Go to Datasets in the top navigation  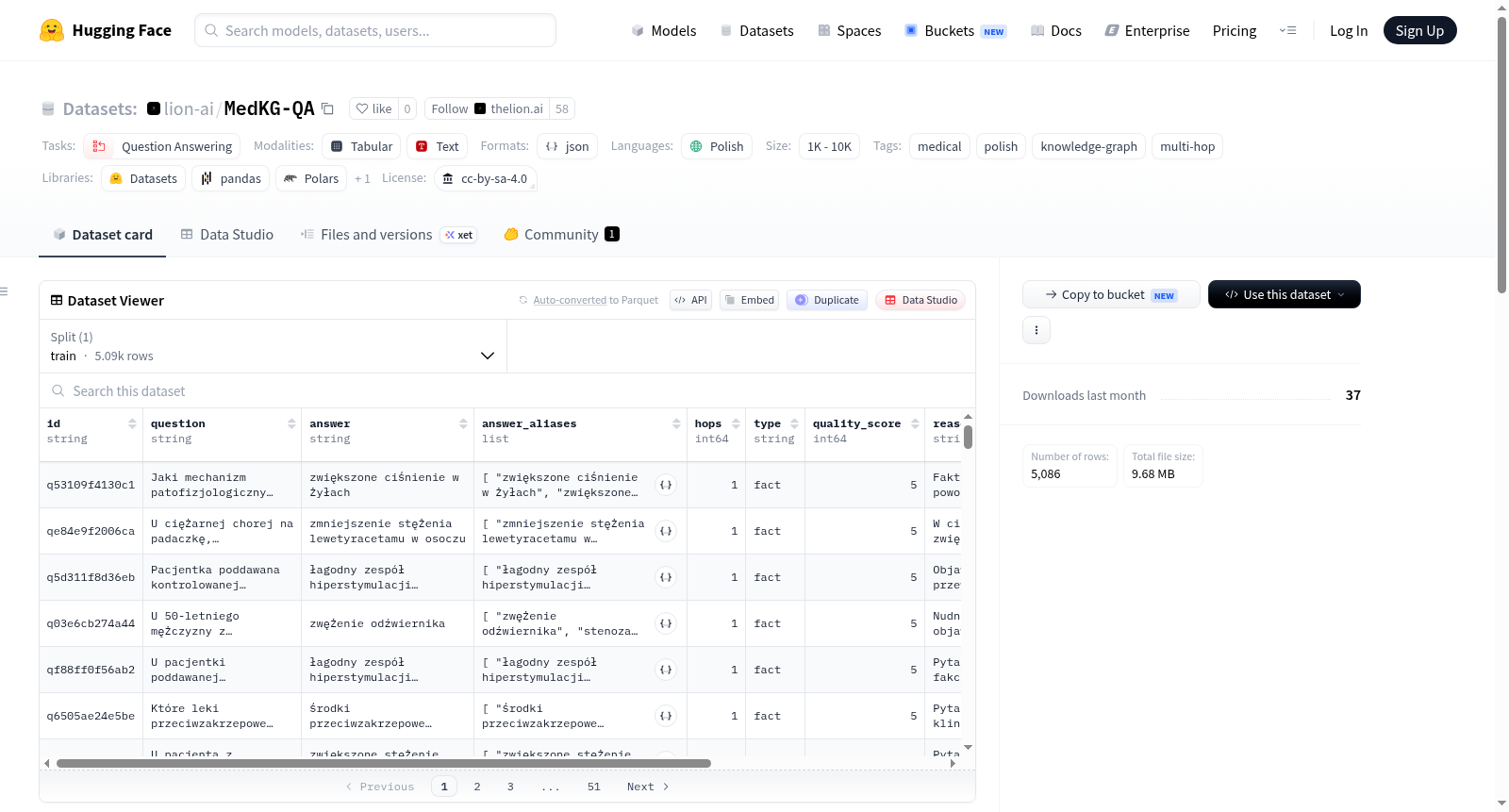[756, 30]
